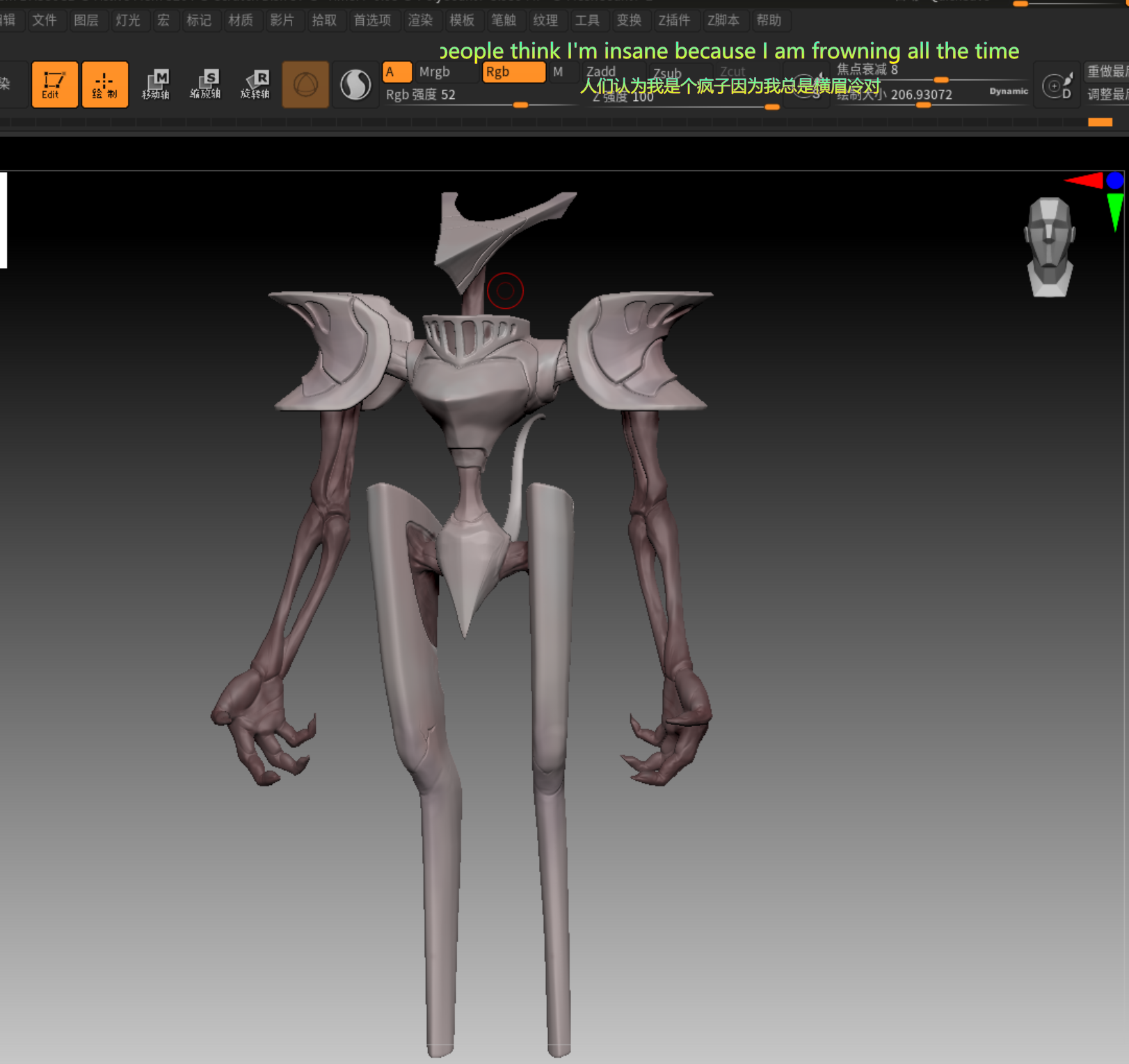Viewport: 1129px width, 1064px height.
Task: Expand the Z插件 (ZPlugin) menu
Action: [x=674, y=20]
